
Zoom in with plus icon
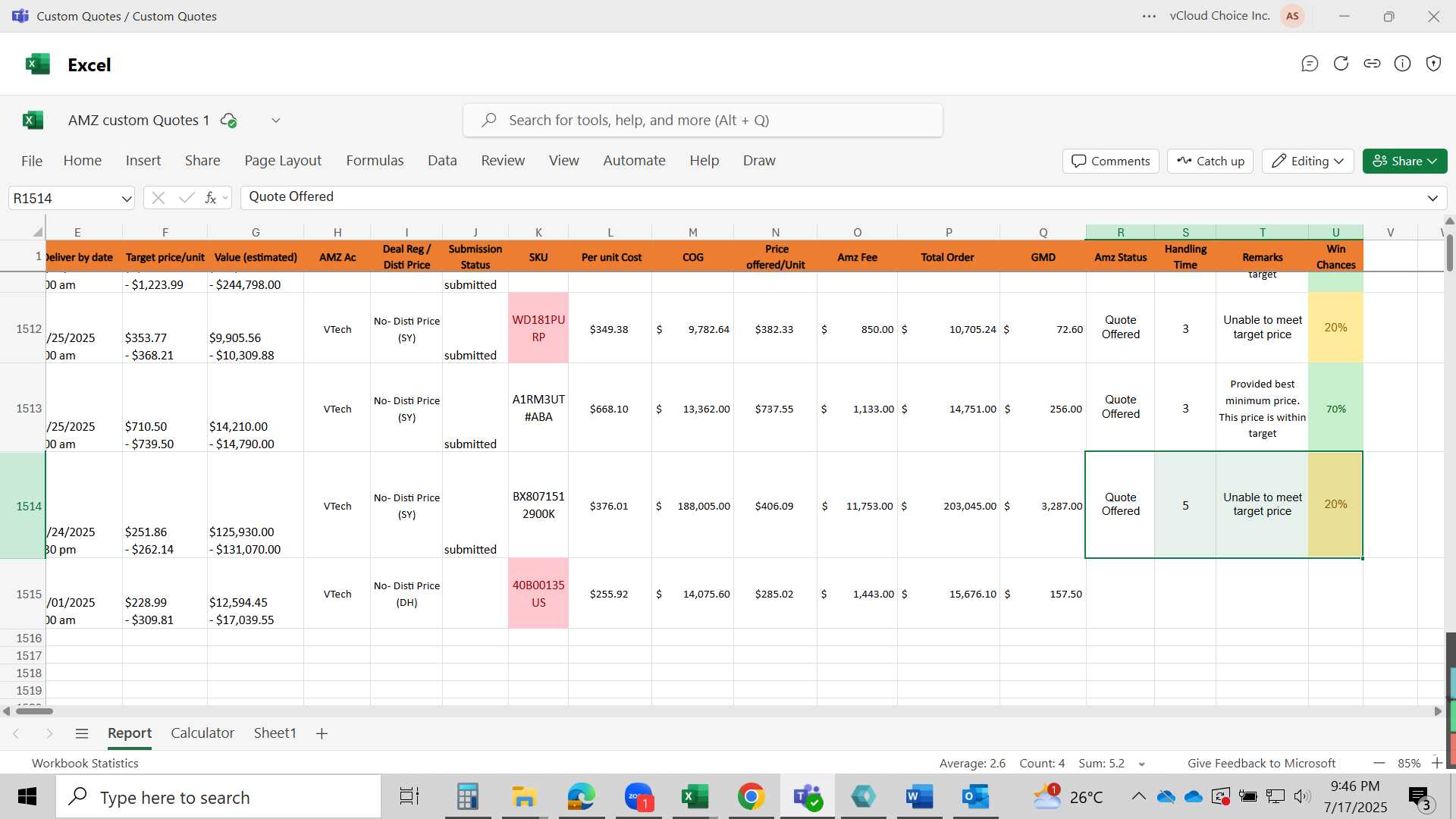(1436, 763)
